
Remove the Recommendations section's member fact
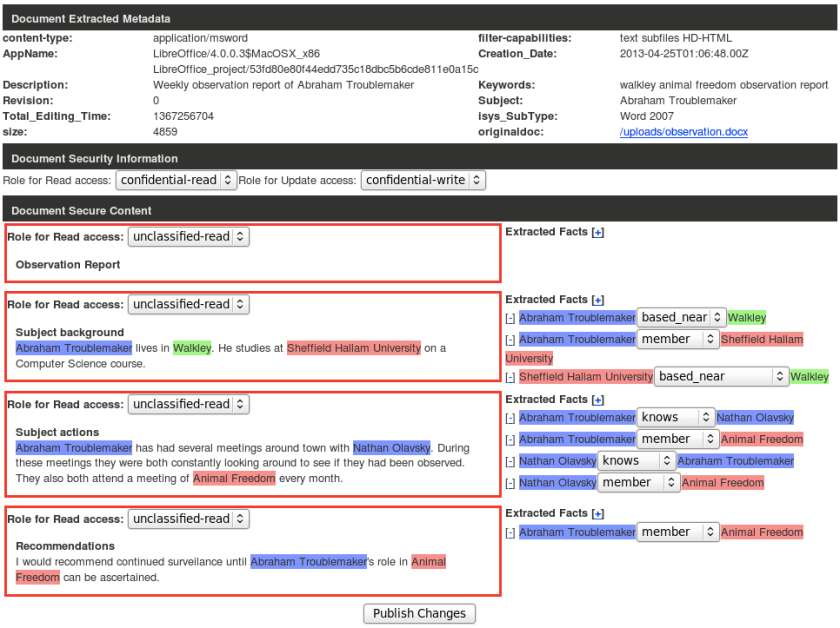tap(510, 533)
